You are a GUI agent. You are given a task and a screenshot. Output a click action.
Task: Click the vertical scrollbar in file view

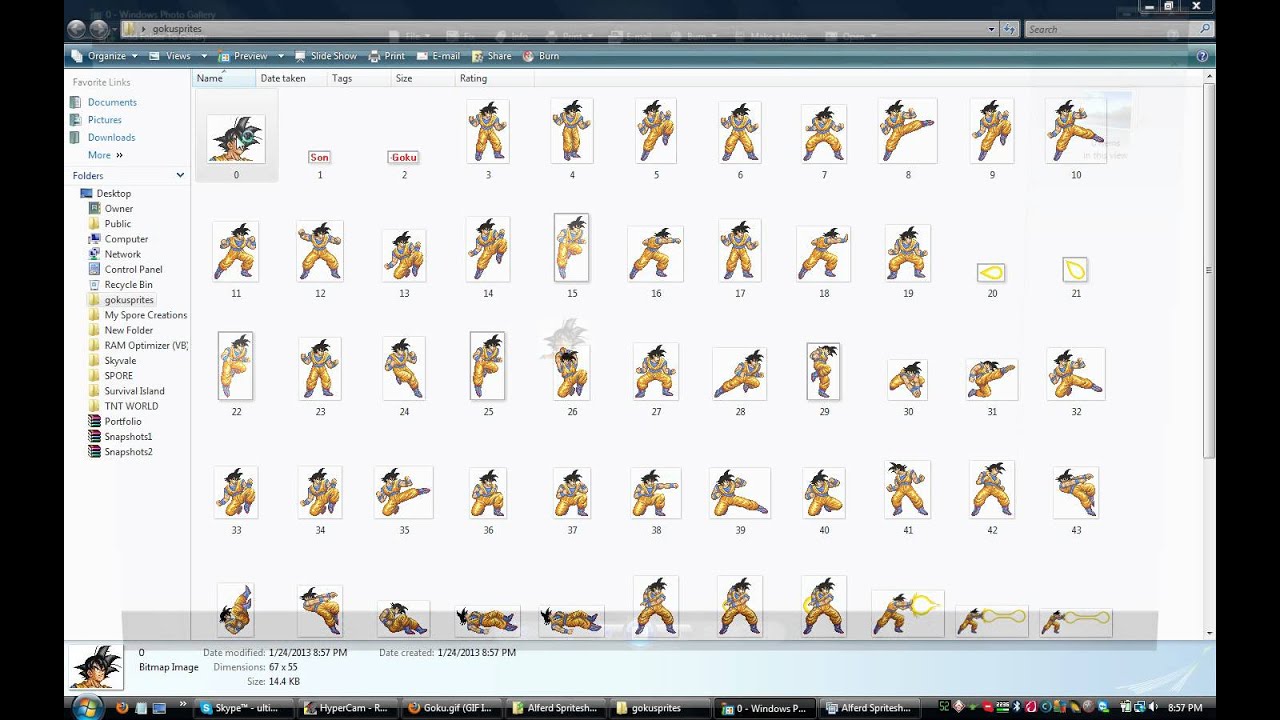pyautogui.click(x=1210, y=270)
